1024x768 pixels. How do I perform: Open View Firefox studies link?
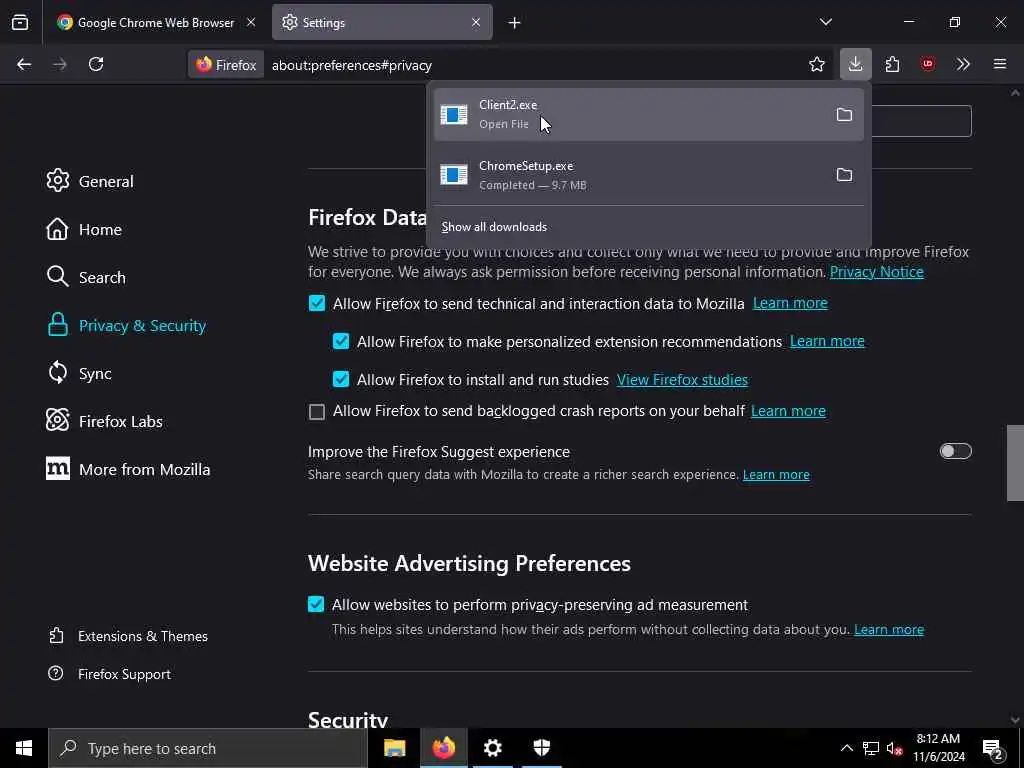(x=682, y=379)
